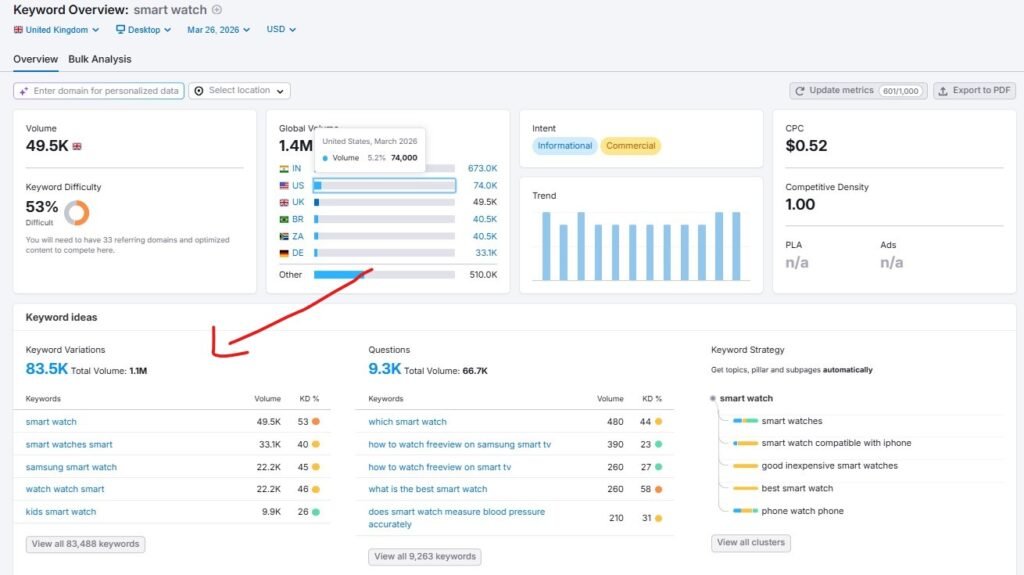
Task: Select the smart watches cluster
Action: point(792,421)
